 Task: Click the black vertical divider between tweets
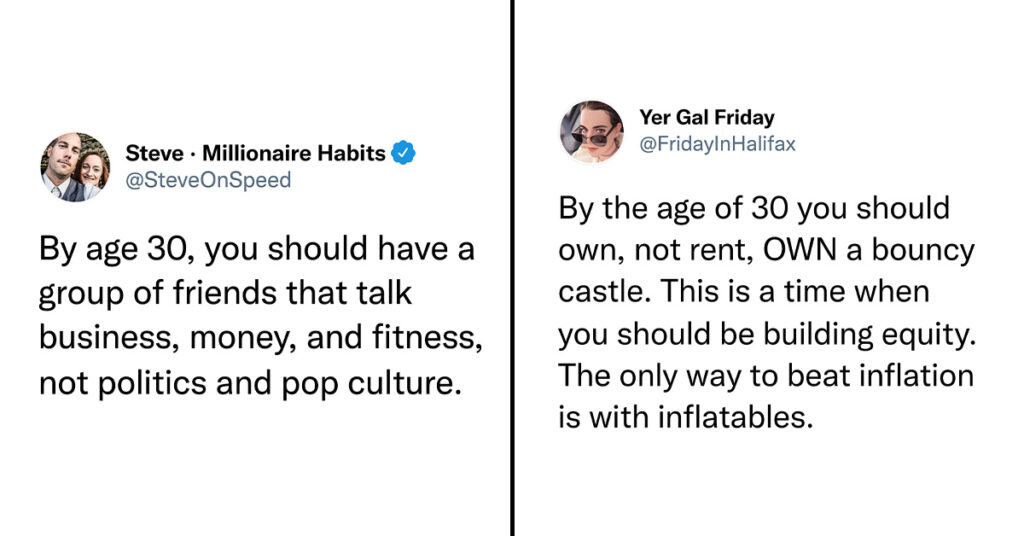(x=512, y=268)
